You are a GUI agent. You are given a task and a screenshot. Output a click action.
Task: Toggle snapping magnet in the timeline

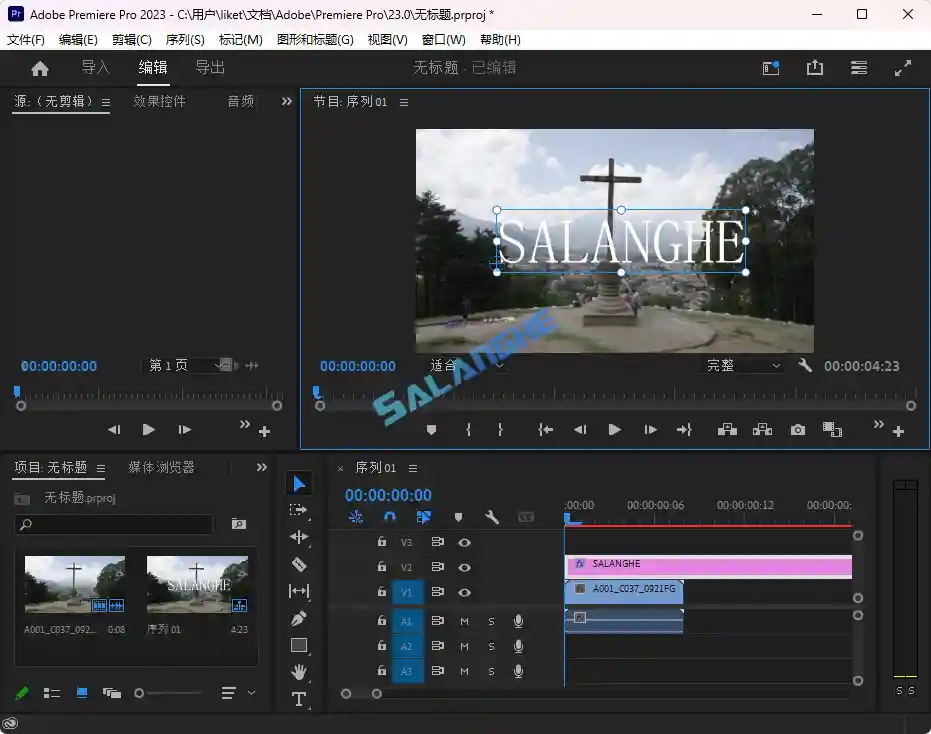click(x=389, y=517)
